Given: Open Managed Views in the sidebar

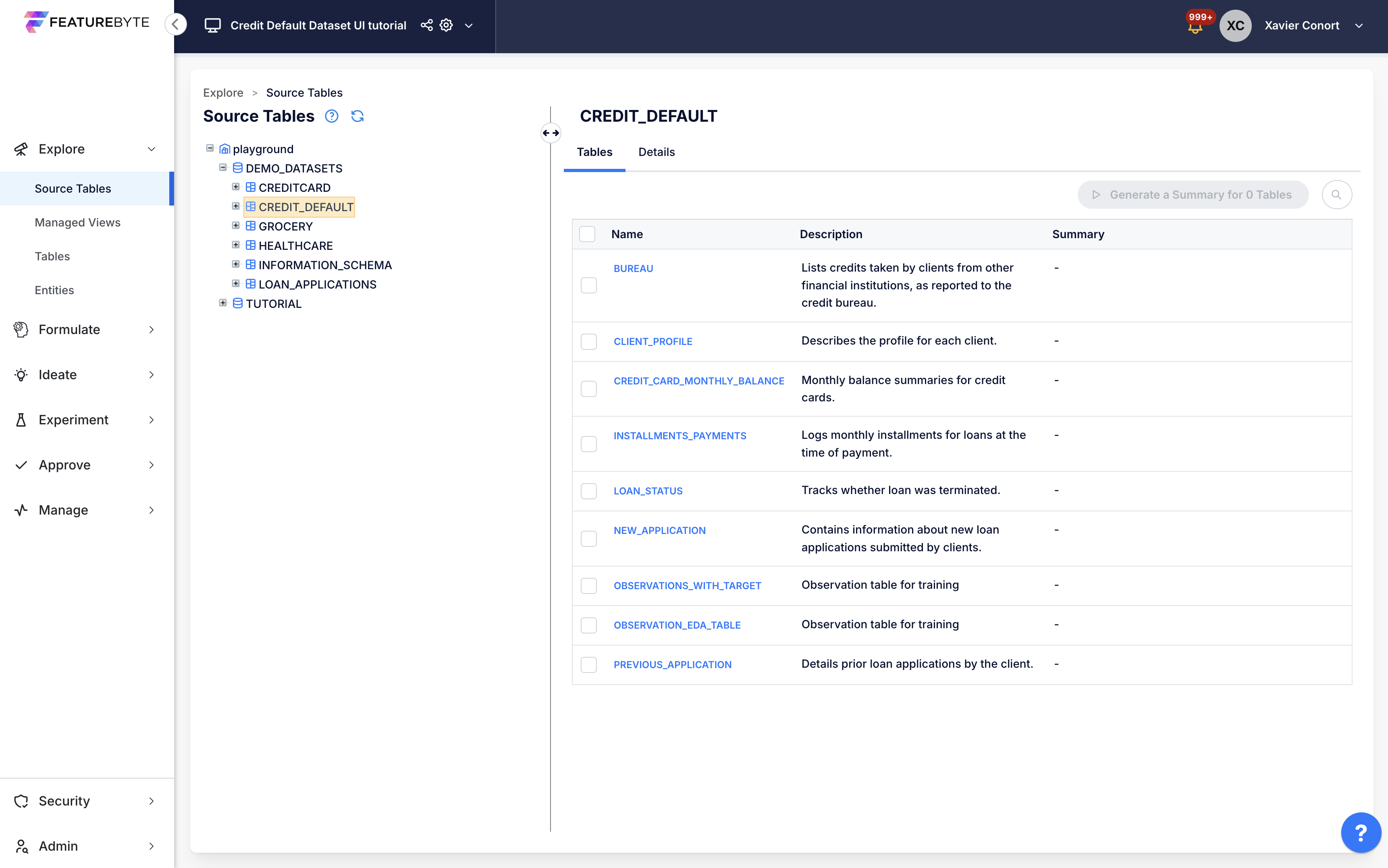Looking at the screenshot, I should (77, 222).
